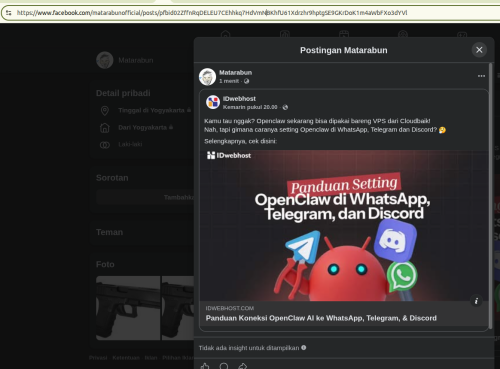Click the 'Privasi' footer link
The height and width of the screenshot is (369, 500).
[98, 358]
